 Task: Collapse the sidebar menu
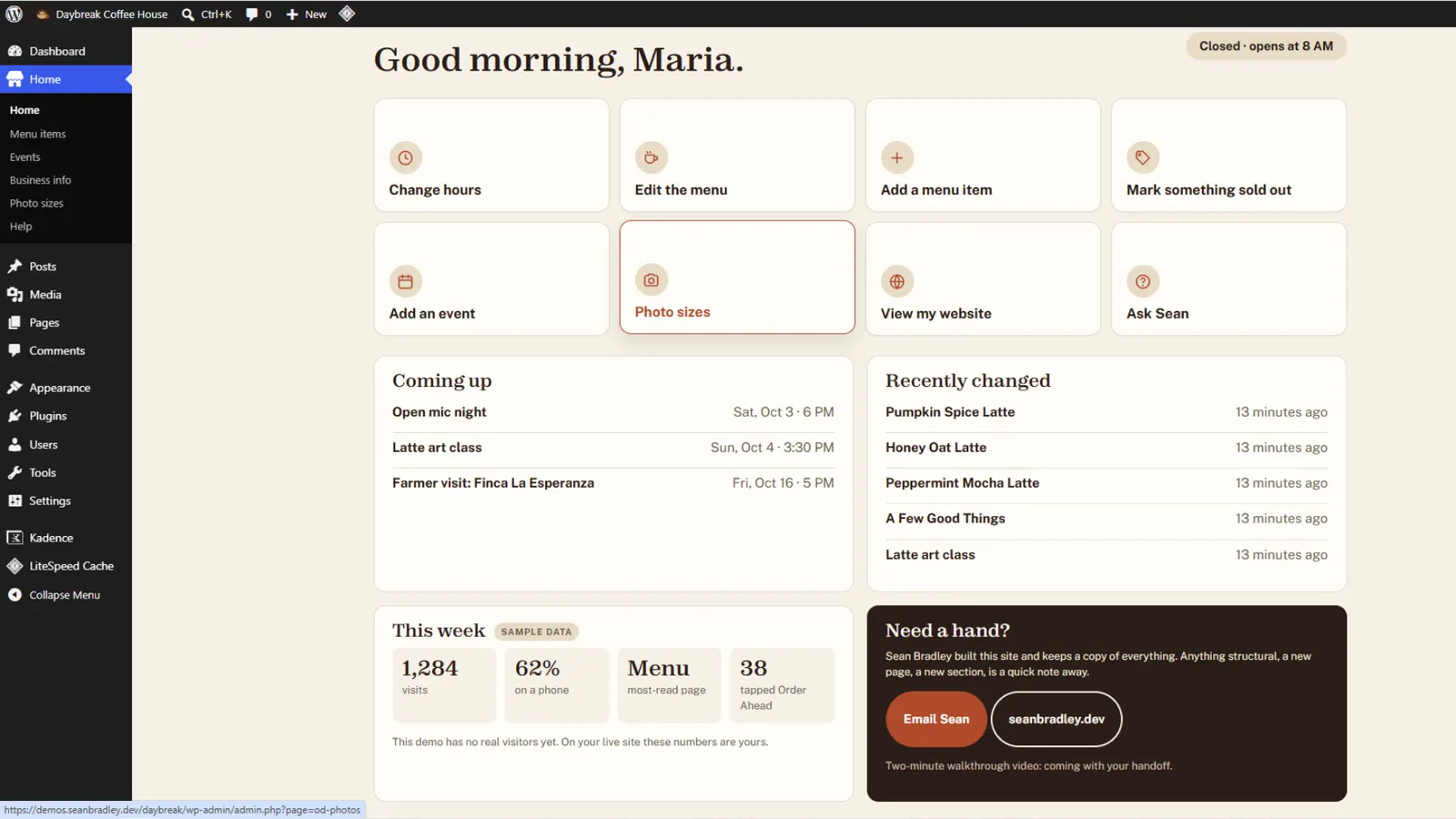coord(66,595)
